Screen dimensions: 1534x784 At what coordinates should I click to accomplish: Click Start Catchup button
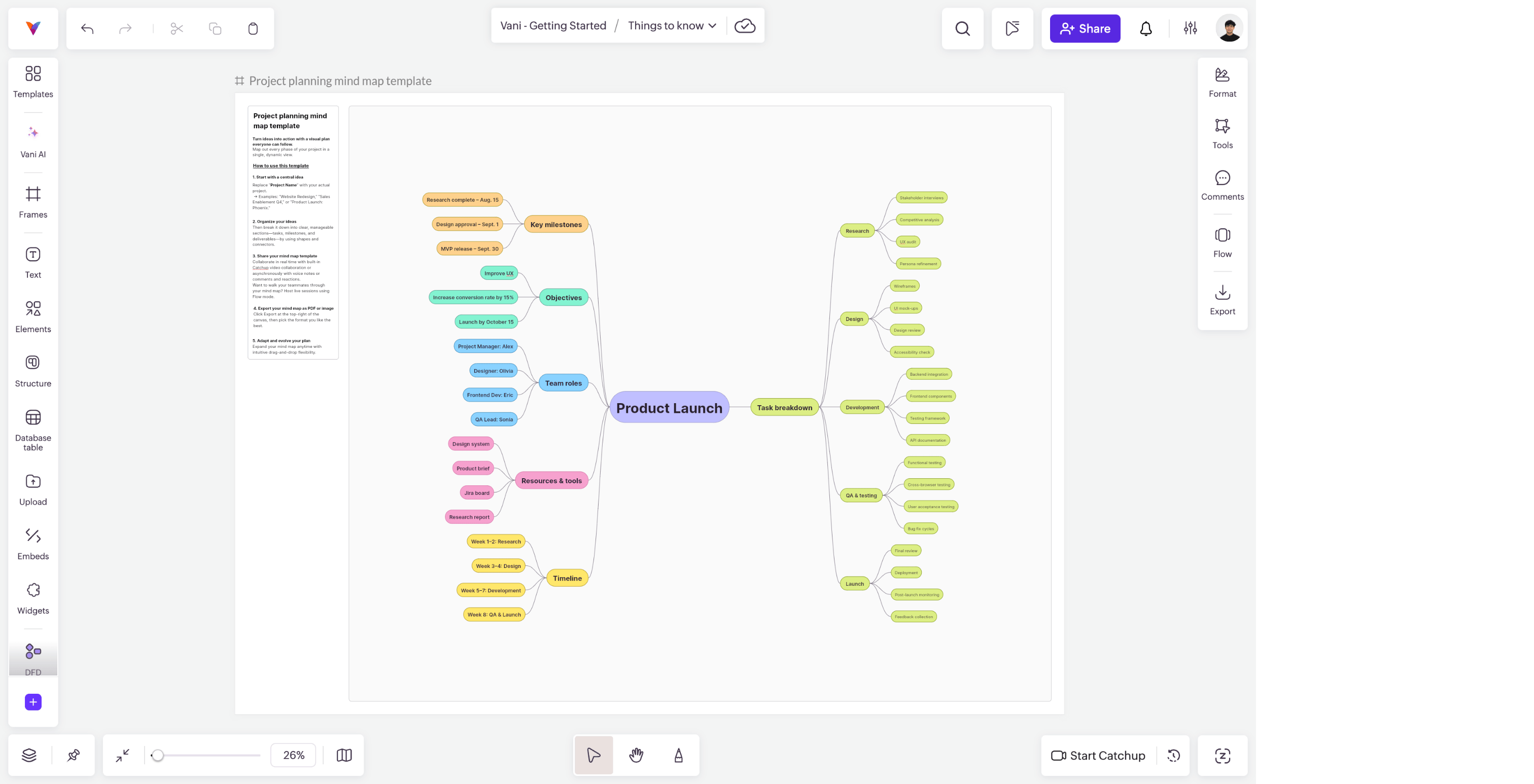click(x=1098, y=756)
